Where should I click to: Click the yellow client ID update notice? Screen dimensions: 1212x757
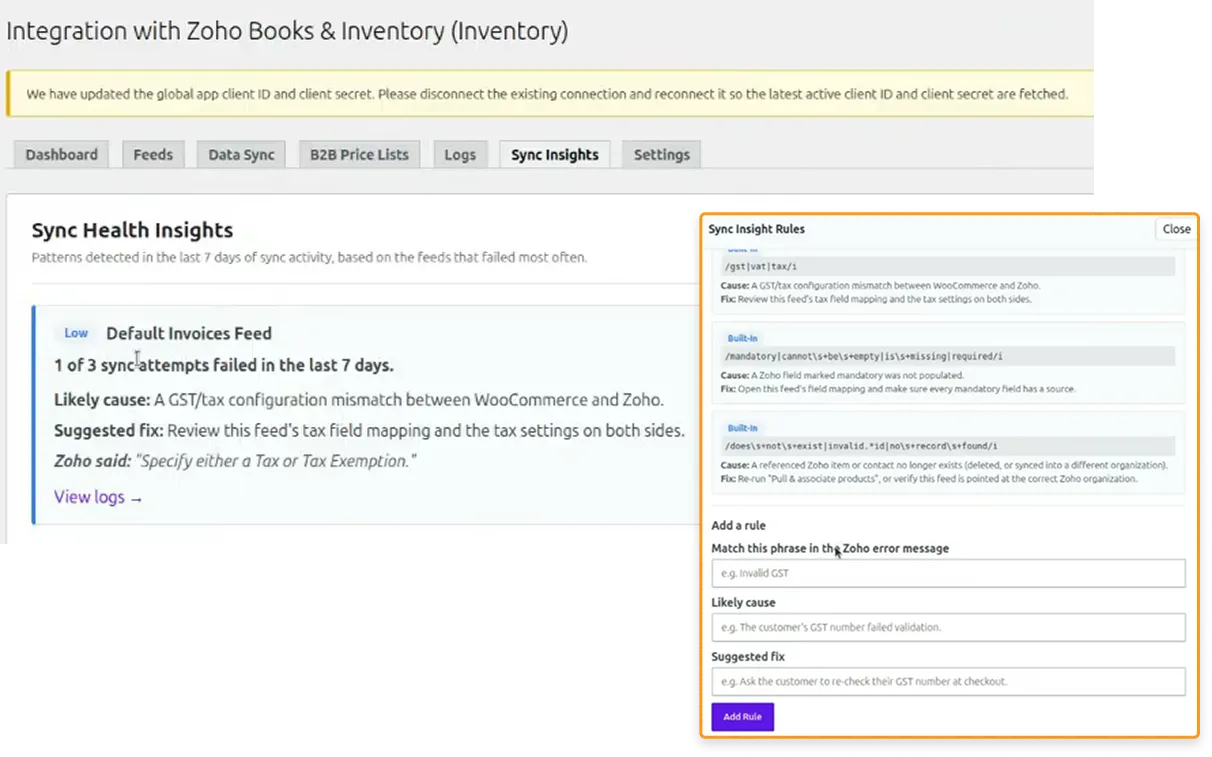pos(550,94)
